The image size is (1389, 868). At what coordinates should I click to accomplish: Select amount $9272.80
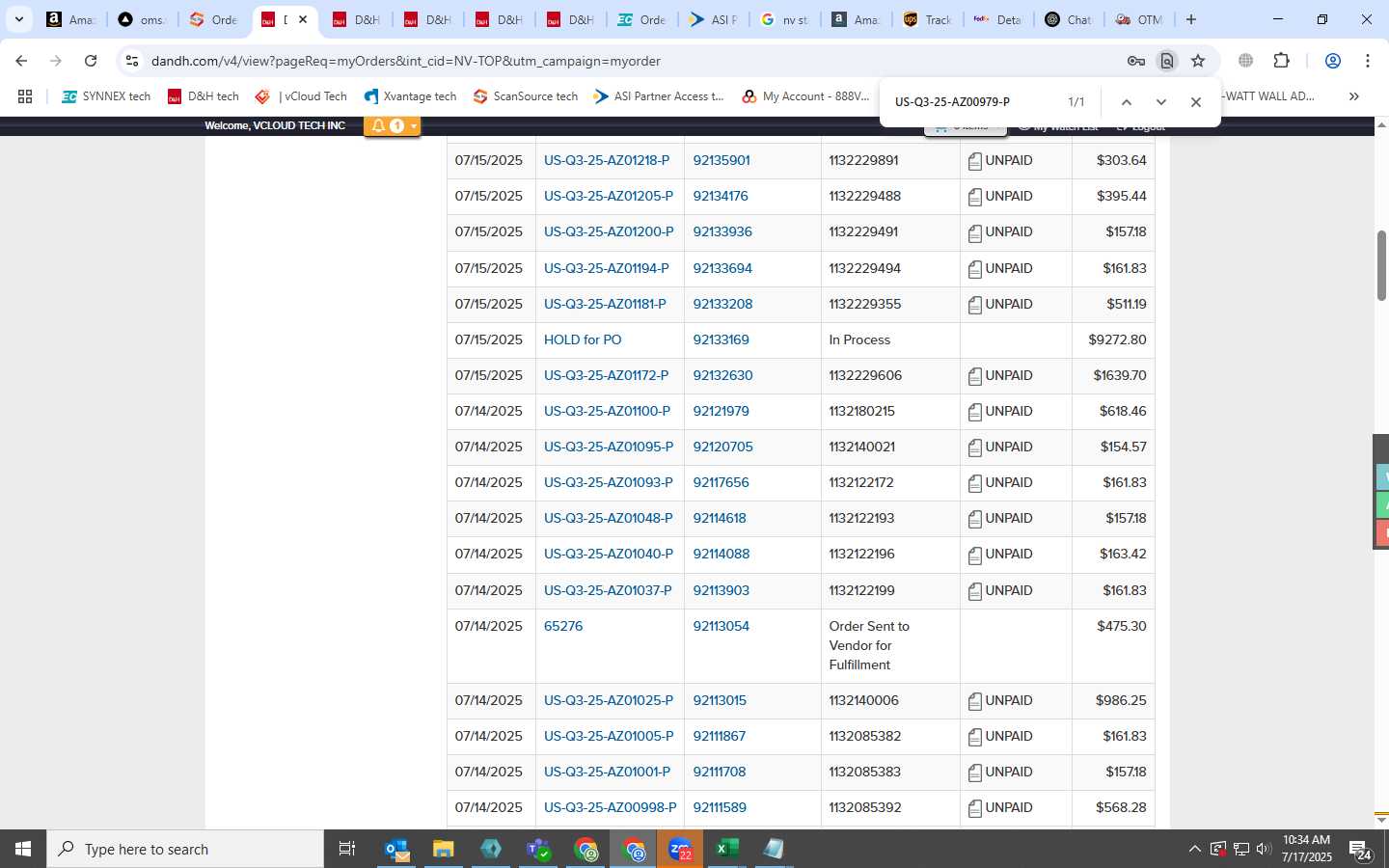[x=1117, y=340]
